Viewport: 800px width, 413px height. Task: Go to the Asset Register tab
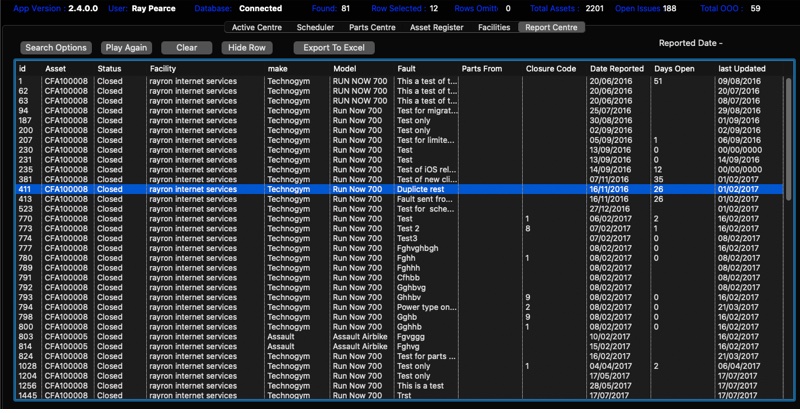coord(437,28)
